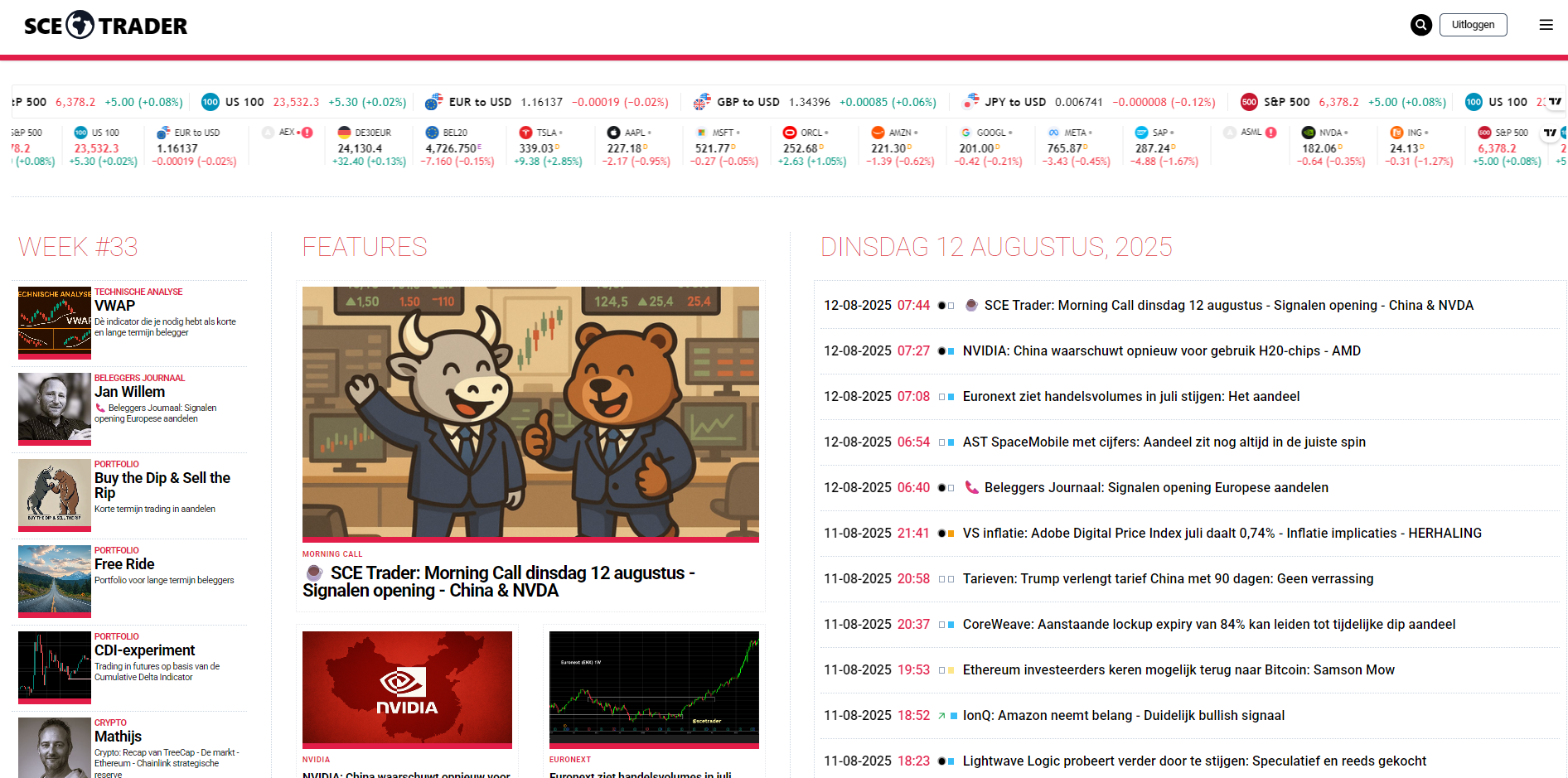Open the VWAP article title
Image resolution: width=1568 pixels, height=778 pixels.
click(114, 306)
